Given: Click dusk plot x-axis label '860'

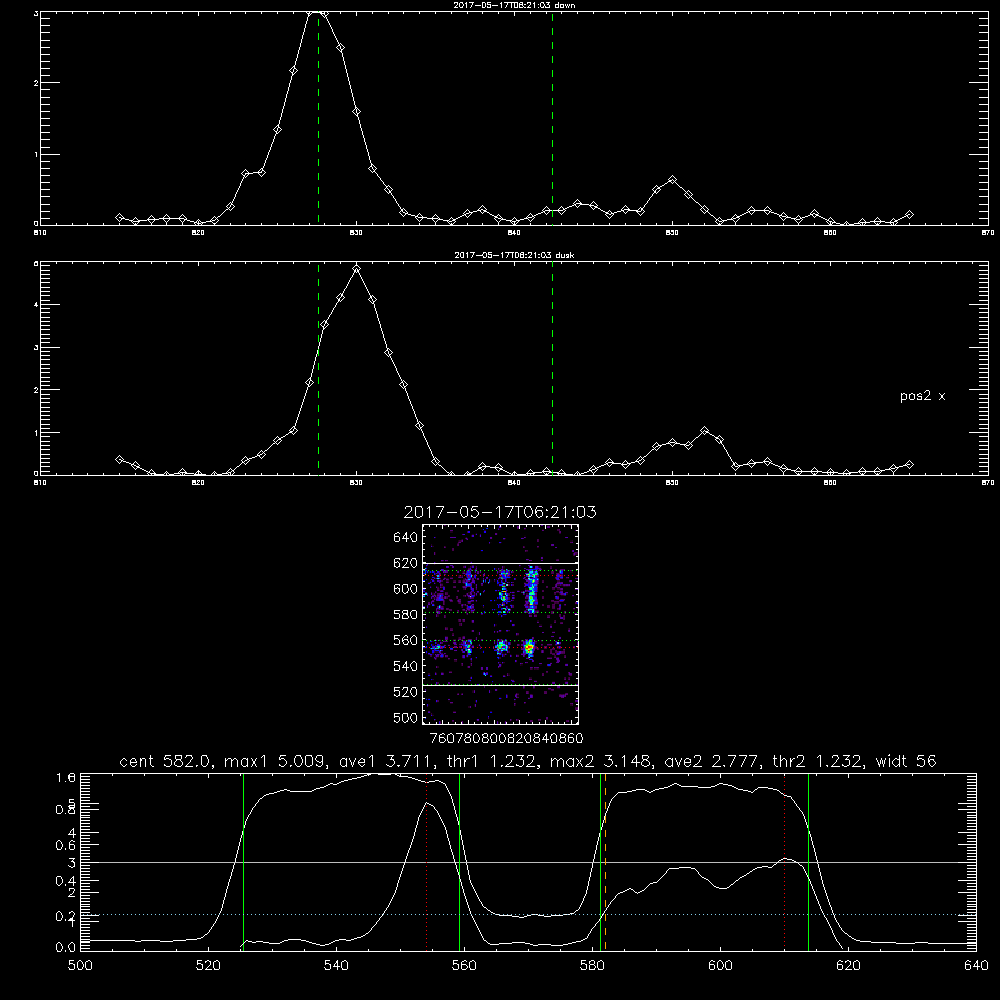Looking at the screenshot, I should (830, 483).
